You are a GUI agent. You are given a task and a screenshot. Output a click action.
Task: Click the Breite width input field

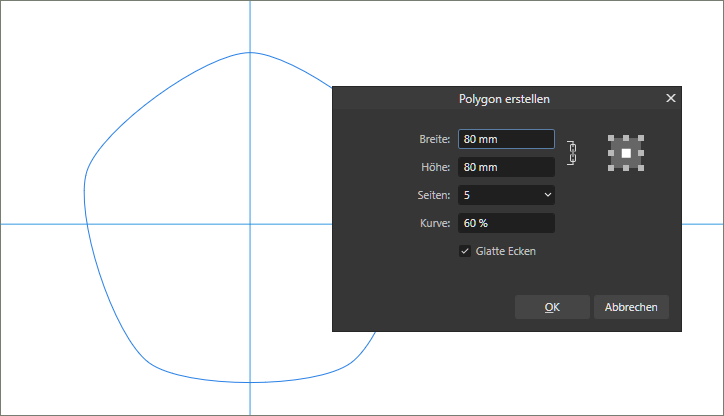pyautogui.click(x=506, y=139)
